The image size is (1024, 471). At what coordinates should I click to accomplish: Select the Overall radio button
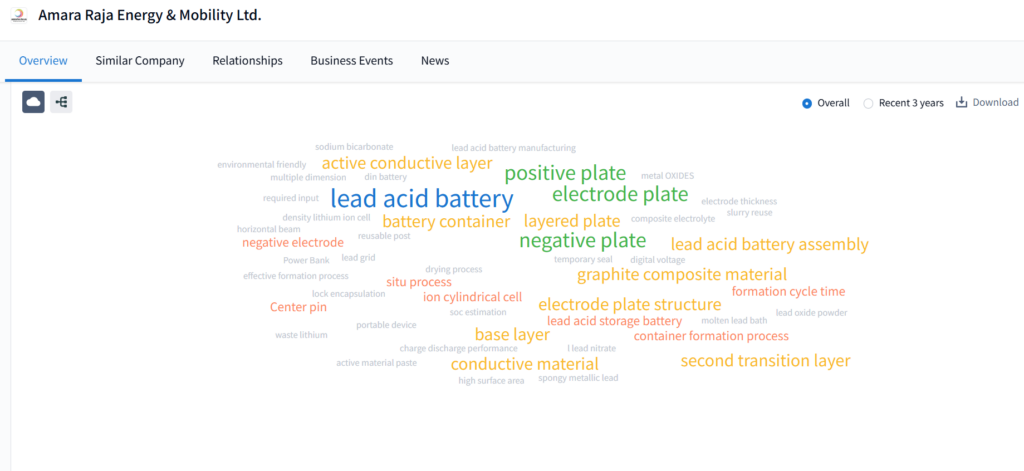tap(807, 103)
